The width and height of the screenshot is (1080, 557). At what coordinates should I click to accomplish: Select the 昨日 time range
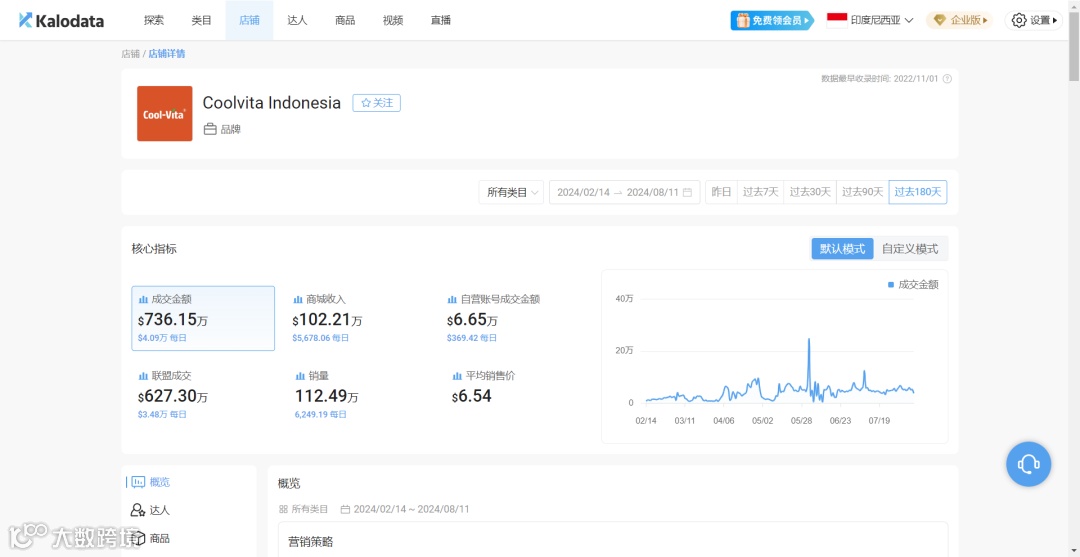[721, 192]
